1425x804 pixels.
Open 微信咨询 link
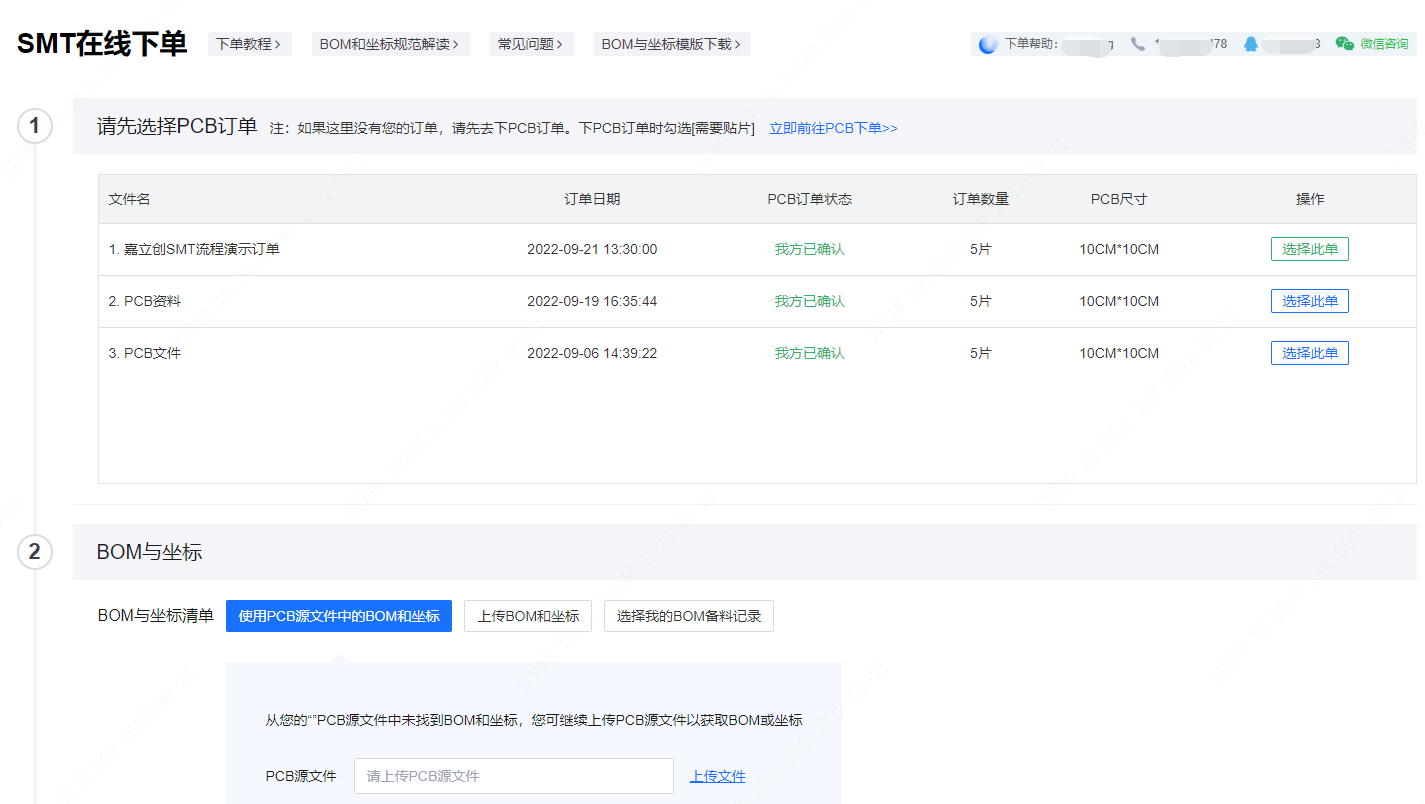click(x=1383, y=44)
